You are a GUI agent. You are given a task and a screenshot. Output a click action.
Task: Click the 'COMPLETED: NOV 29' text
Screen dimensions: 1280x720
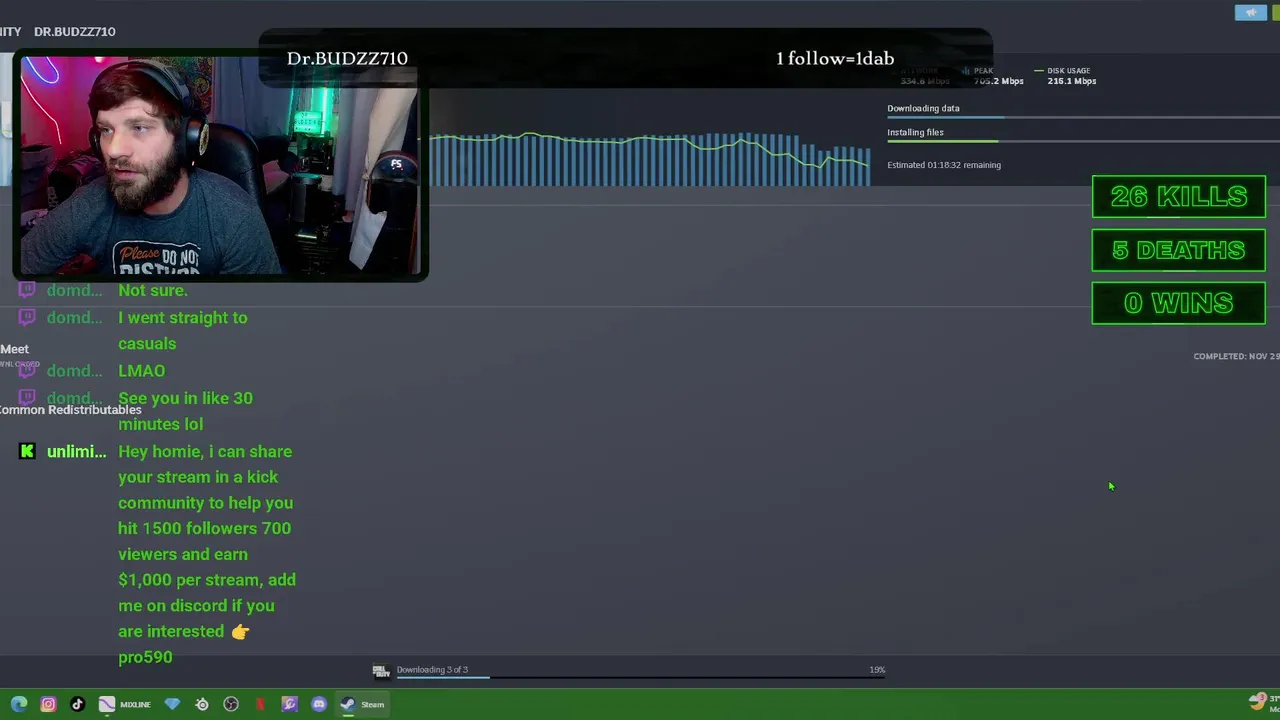1236,356
